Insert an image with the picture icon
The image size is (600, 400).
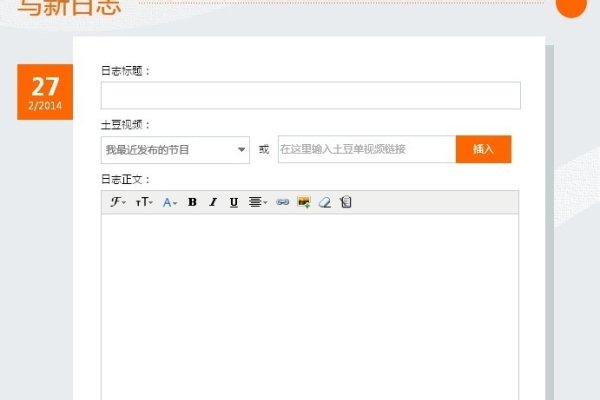(x=304, y=202)
